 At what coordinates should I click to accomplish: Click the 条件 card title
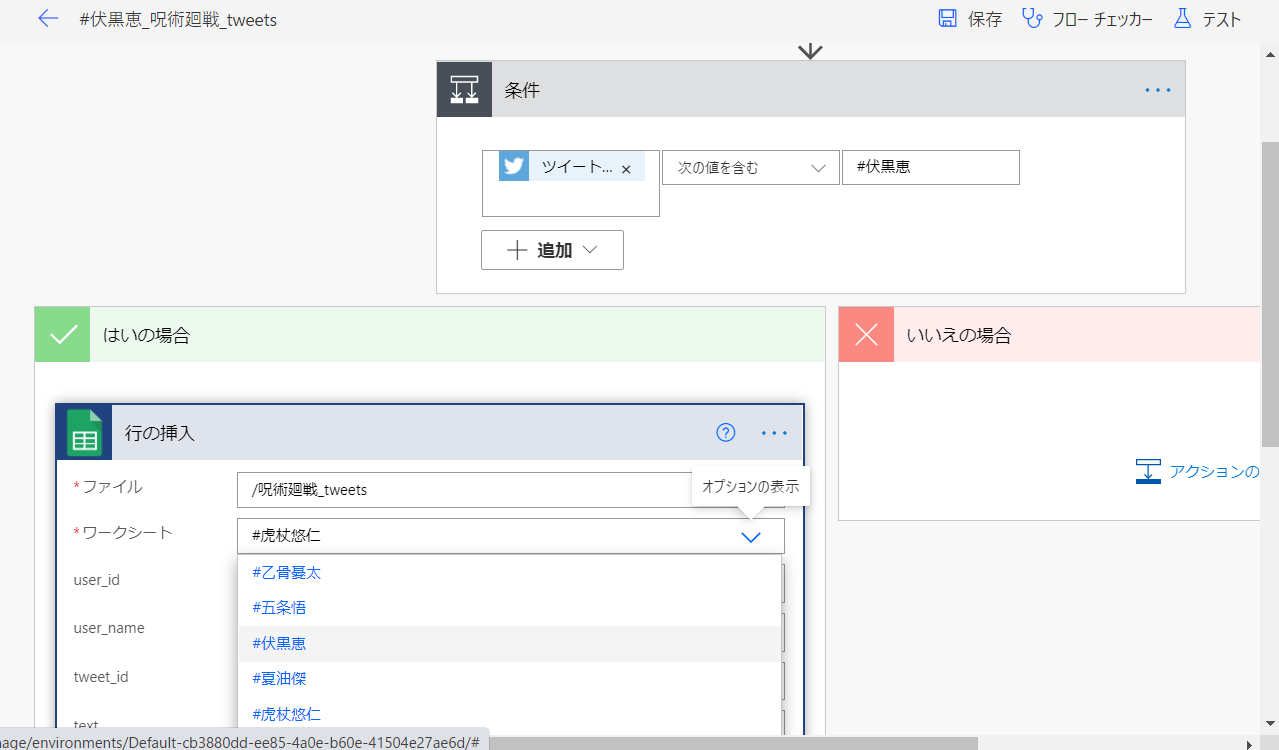tap(522, 90)
